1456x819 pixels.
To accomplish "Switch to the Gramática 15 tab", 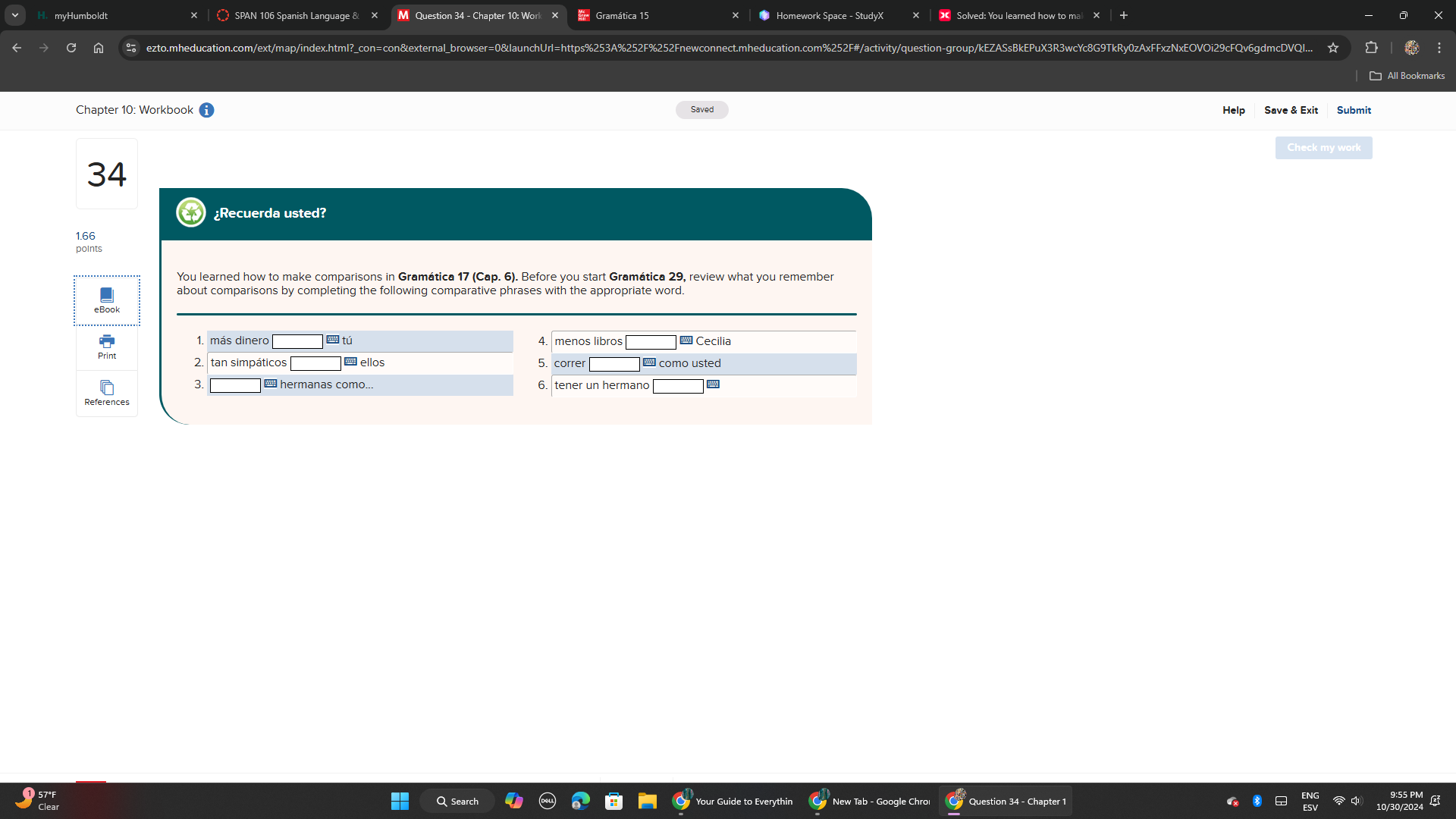I will [x=658, y=15].
